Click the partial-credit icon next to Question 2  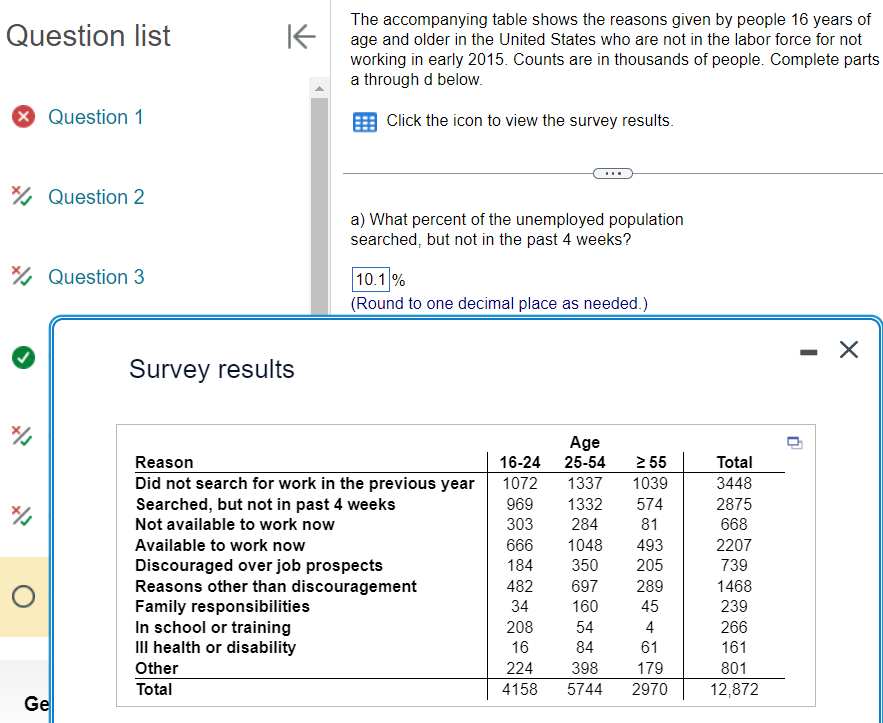point(22,197)
